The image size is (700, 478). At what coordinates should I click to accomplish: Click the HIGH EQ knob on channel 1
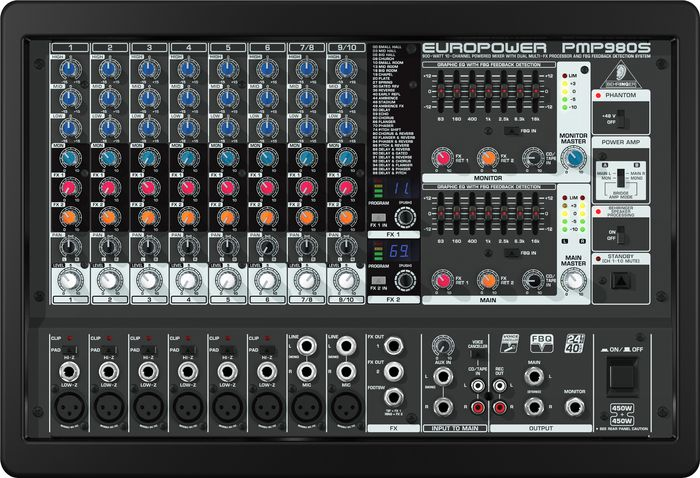pyautogui.click(x=70, y=68)
